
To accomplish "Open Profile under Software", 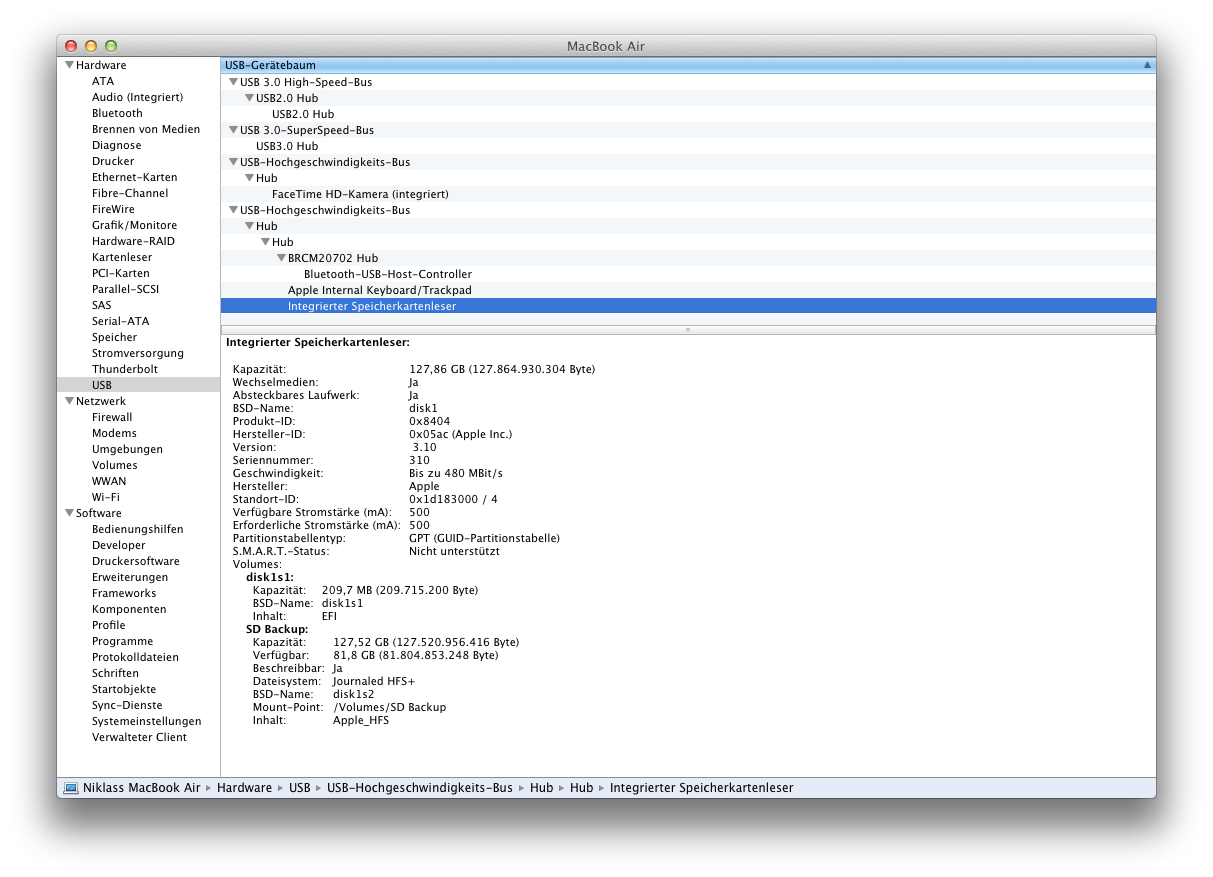I will [x=109, y=625].
